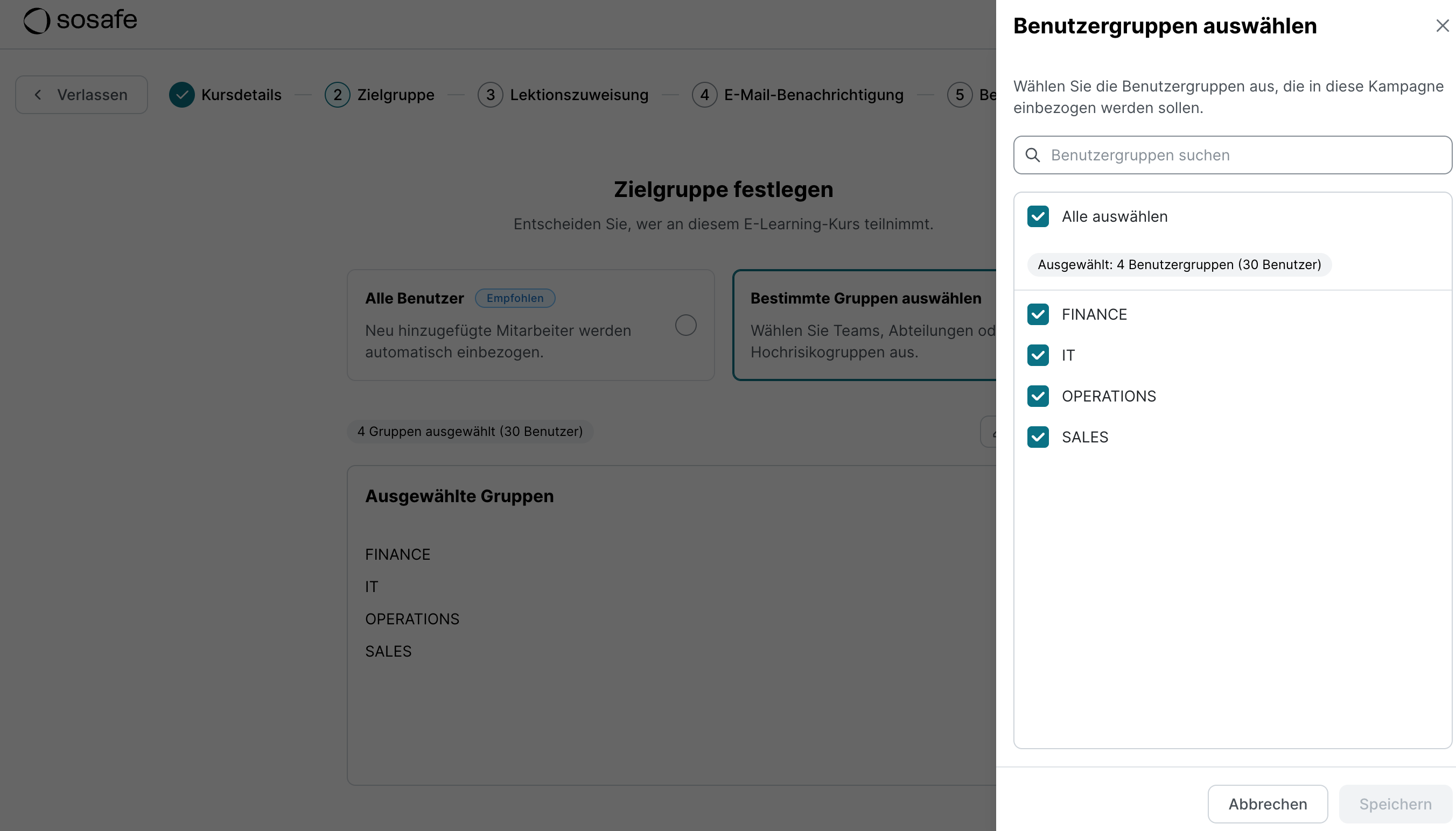Click the Zielgruppe festlegen heading
Image resolution: width=1456 pixels, height=831 pixels.
click(724, 189)
